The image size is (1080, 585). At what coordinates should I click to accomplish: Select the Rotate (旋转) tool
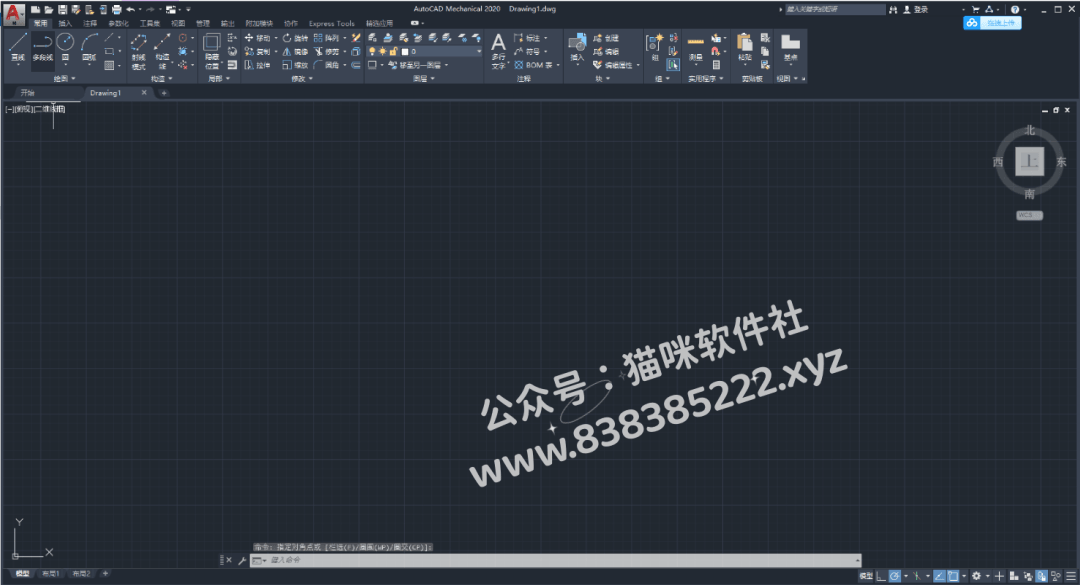tap(295, 38)
